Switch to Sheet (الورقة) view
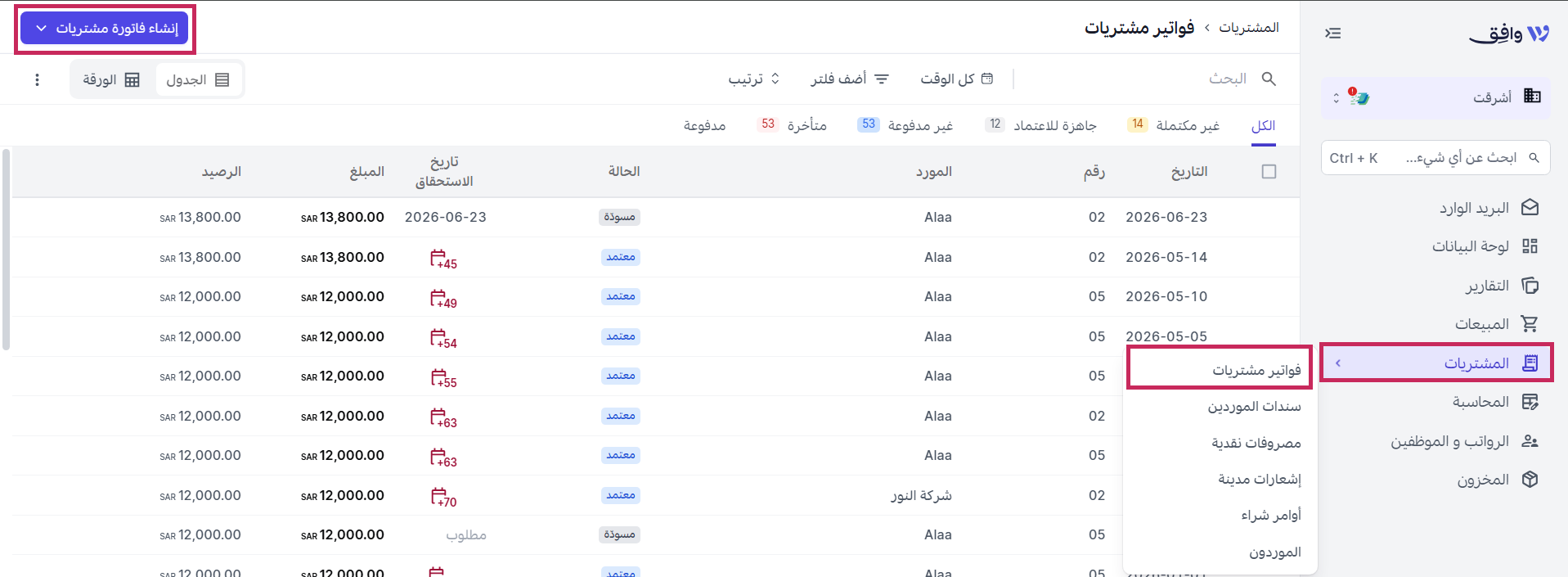This screenshot has height=577, width=1568. (x=112, y=79)
